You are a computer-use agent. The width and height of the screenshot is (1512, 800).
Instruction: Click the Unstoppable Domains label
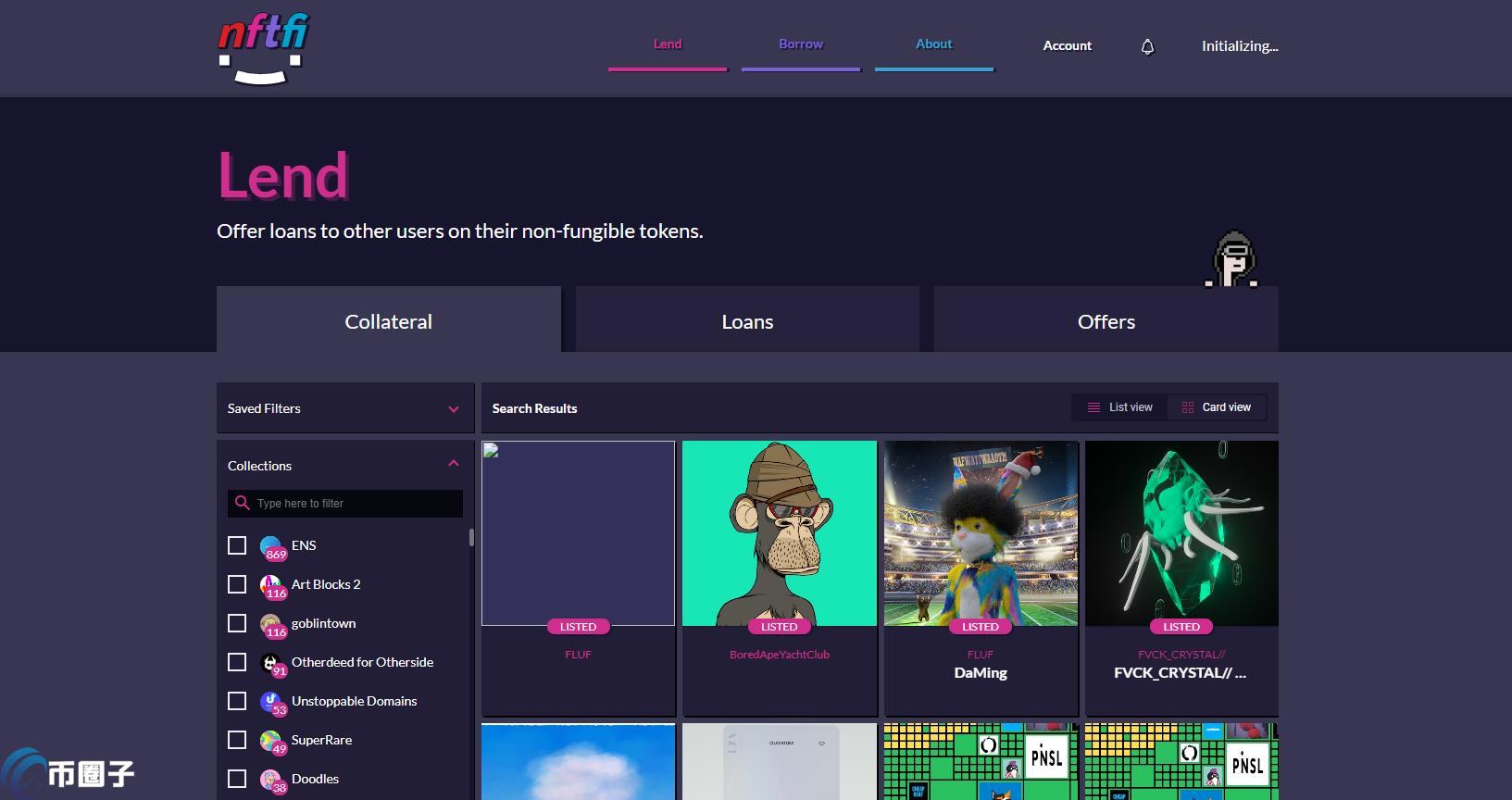click(354, 701)
